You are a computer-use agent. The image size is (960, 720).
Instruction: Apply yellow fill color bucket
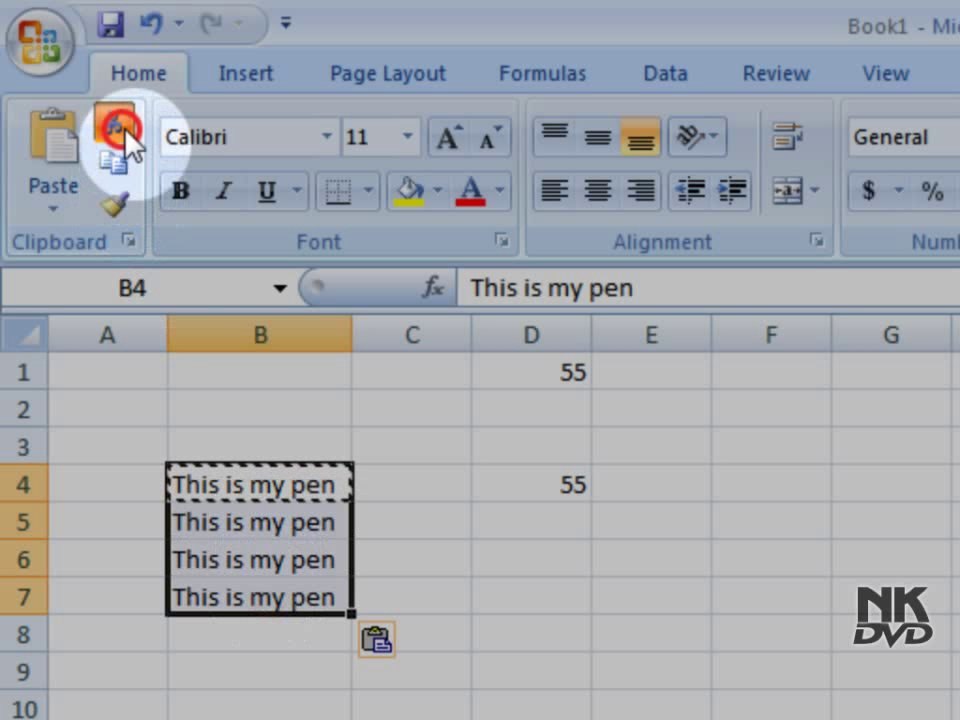pyautogui.click(x=410, y=192)
